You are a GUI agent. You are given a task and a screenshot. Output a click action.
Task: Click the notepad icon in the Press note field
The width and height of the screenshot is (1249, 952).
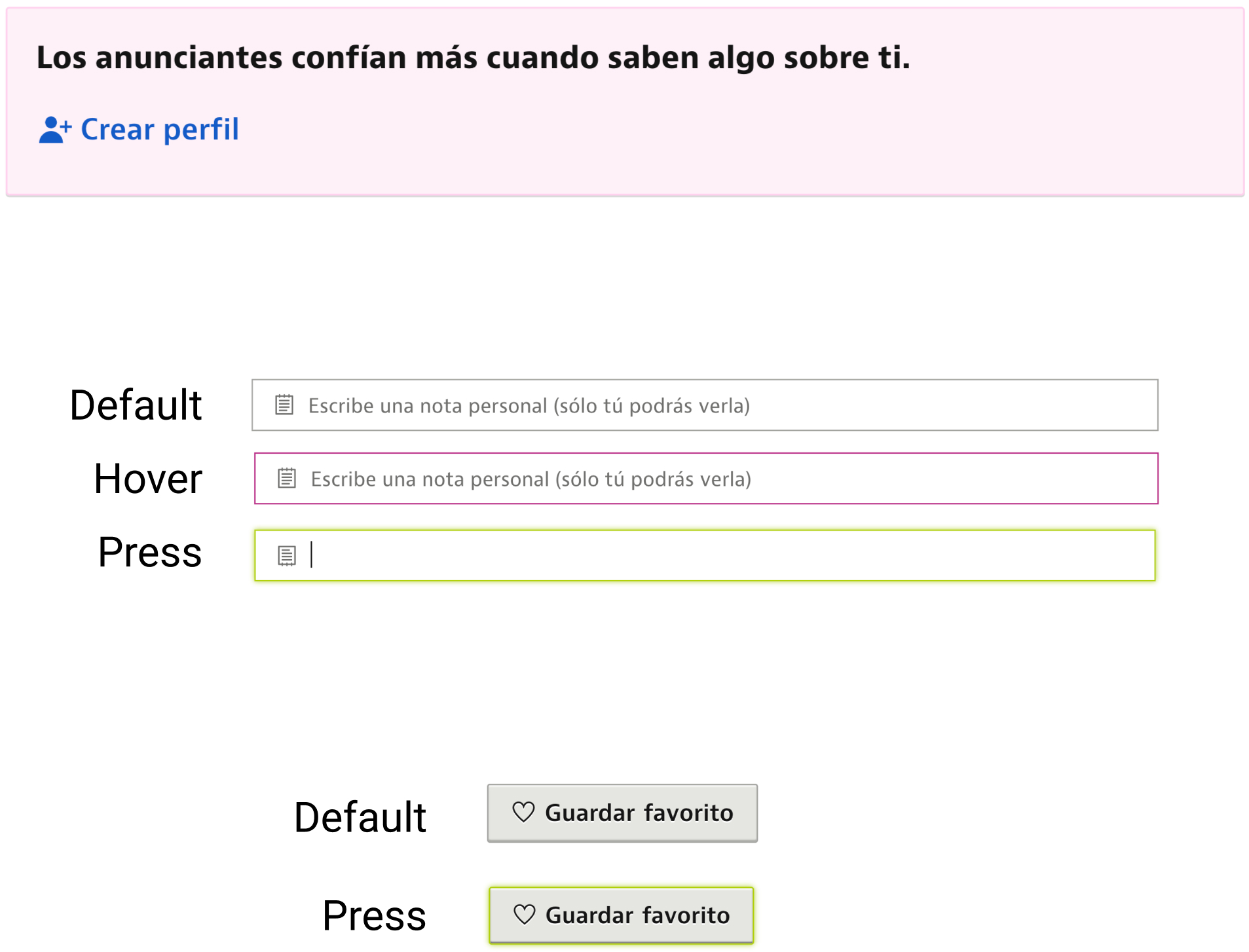(287, 555)
